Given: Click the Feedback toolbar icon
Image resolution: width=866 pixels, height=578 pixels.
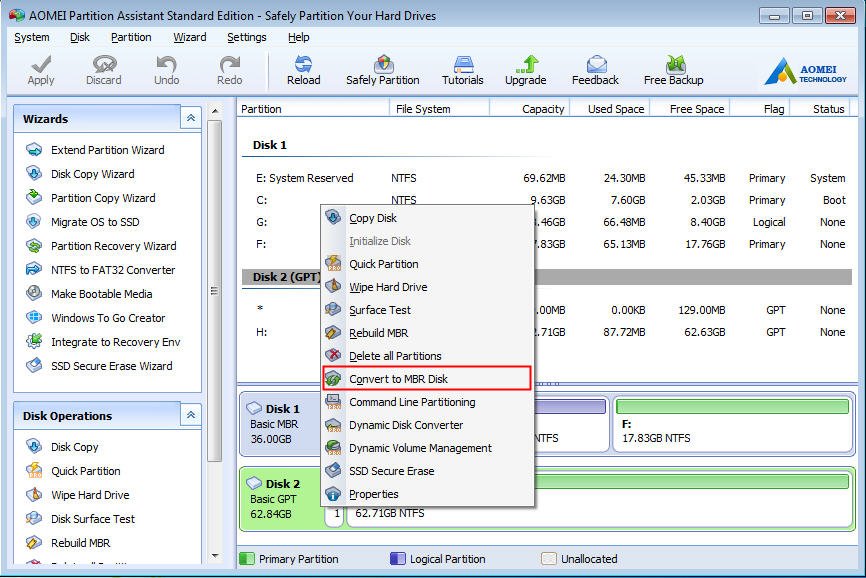Looking at the screenshot, I should tap(595, 70).
